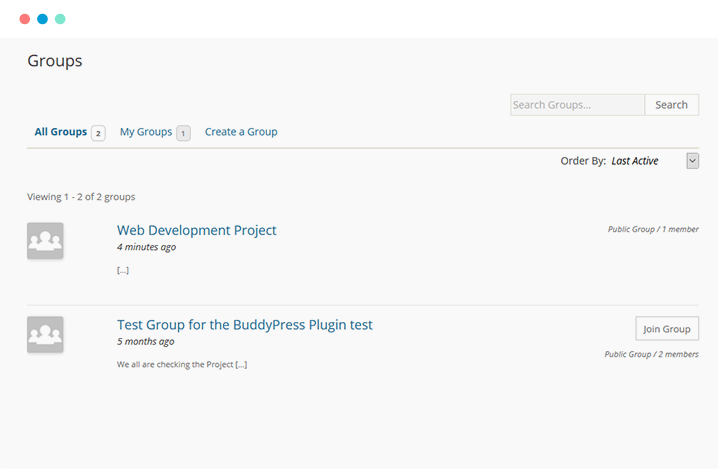Click the Web Development Project group avatar
Viewport: 719px width, 469px height.
coord(45,241)
